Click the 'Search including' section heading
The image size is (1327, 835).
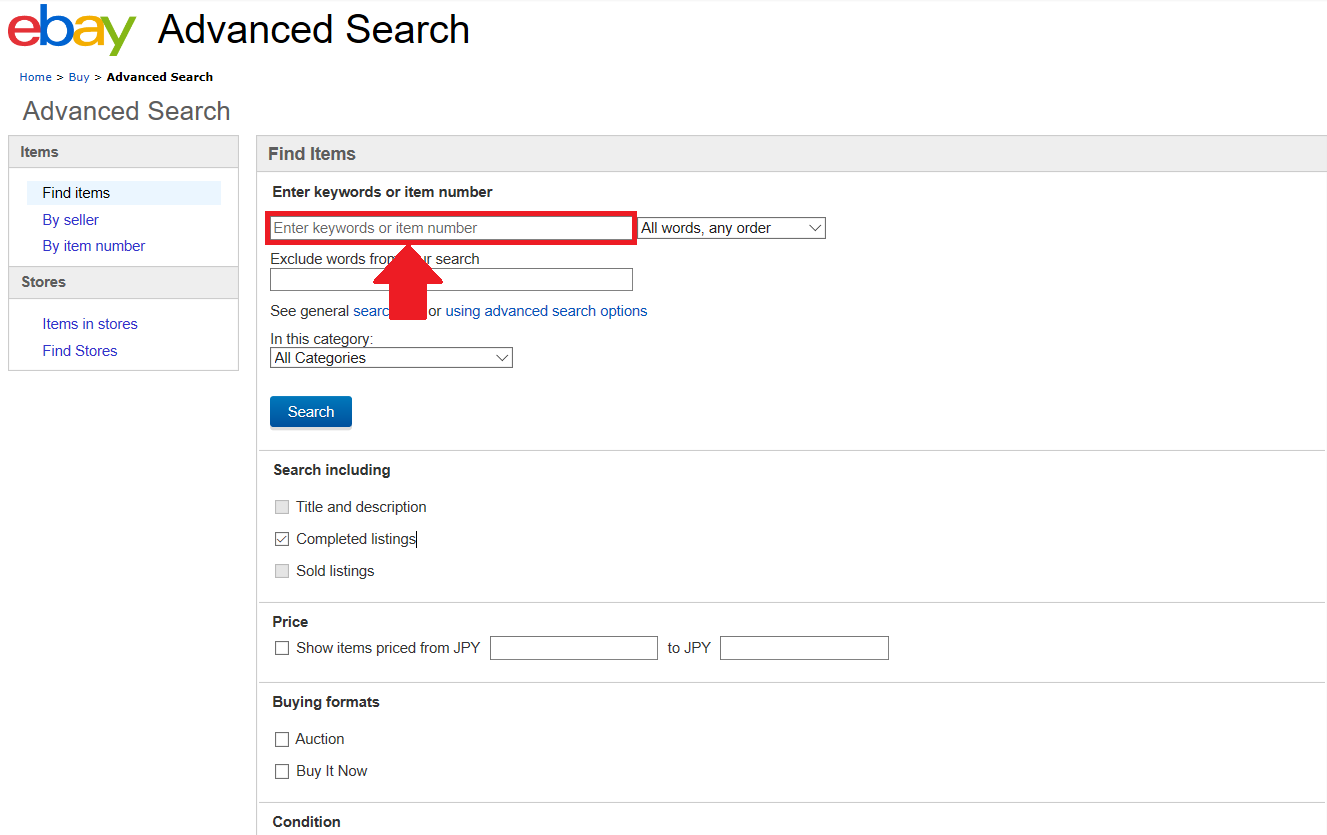[x=332, y=470]
